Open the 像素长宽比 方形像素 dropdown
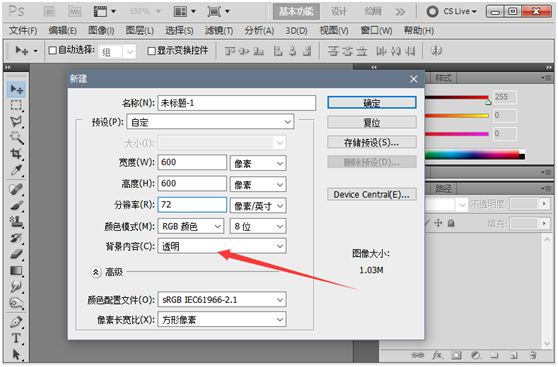The height and width of the screenshot is (367, 558). [222, 320]
